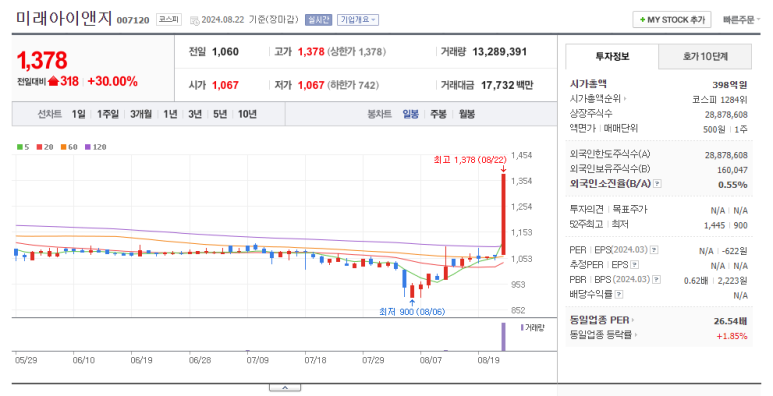Click the +1.85% sector change value
Viewport: 773px width, 396px height.
click(x=732, y=336)
